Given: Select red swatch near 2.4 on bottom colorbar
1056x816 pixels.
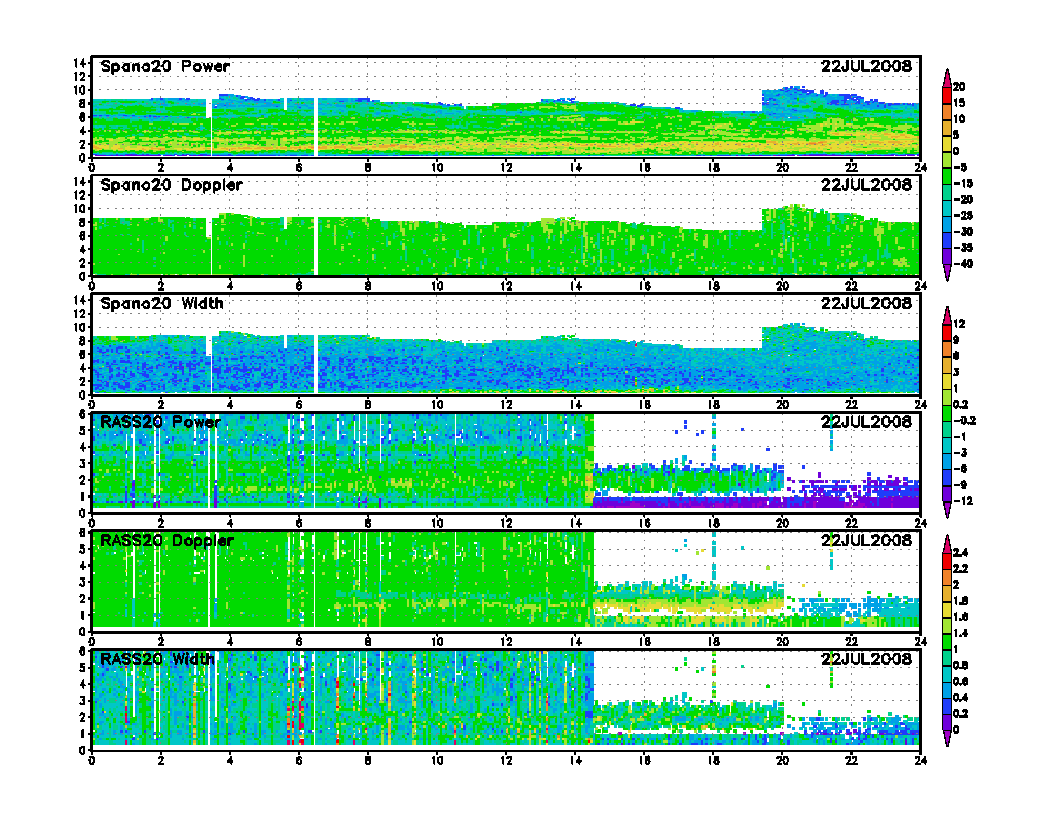Looking at the screenshot, I should [947, 560].
